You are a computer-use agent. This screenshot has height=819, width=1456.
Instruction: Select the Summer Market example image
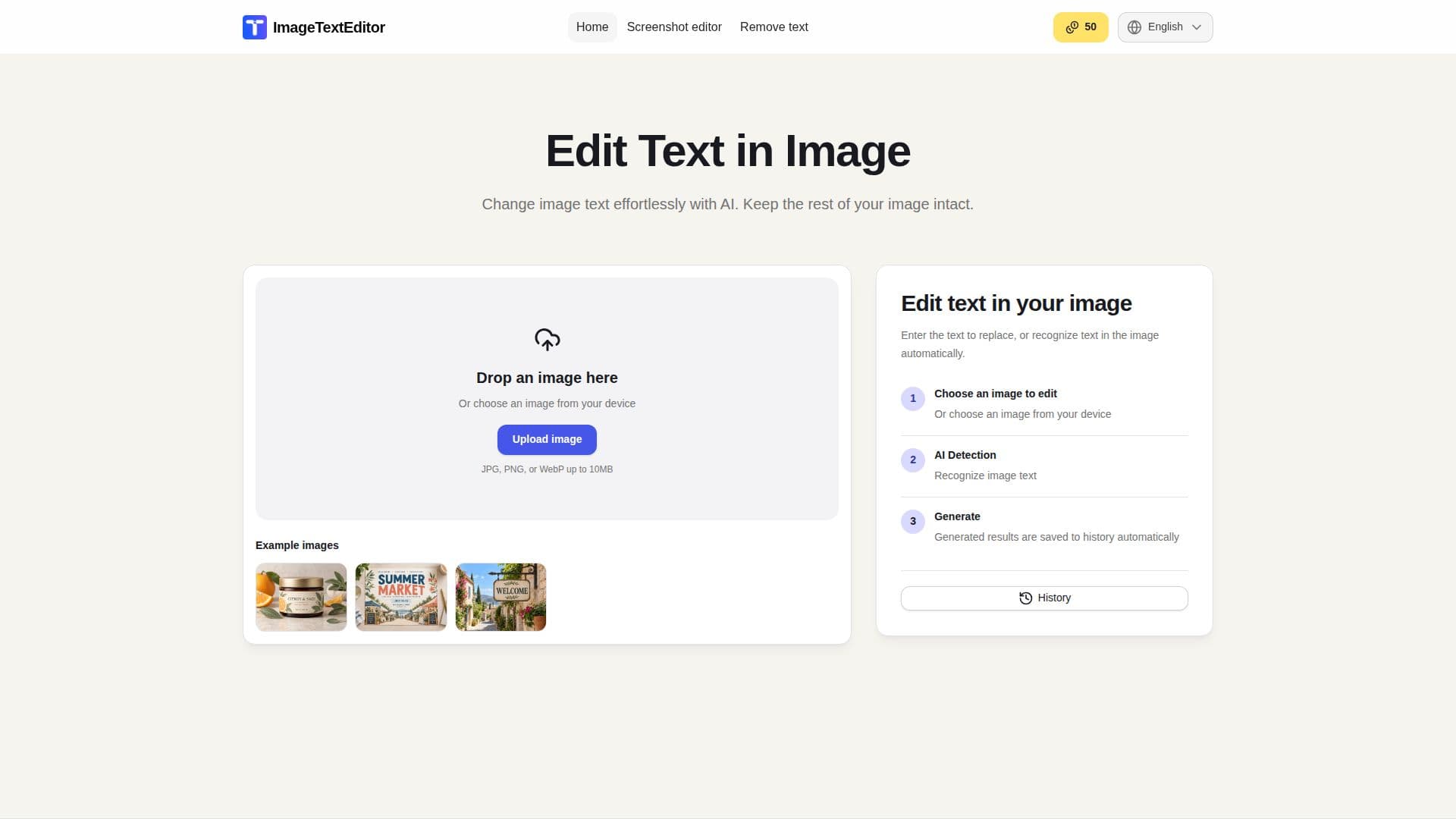pos(401,597)
